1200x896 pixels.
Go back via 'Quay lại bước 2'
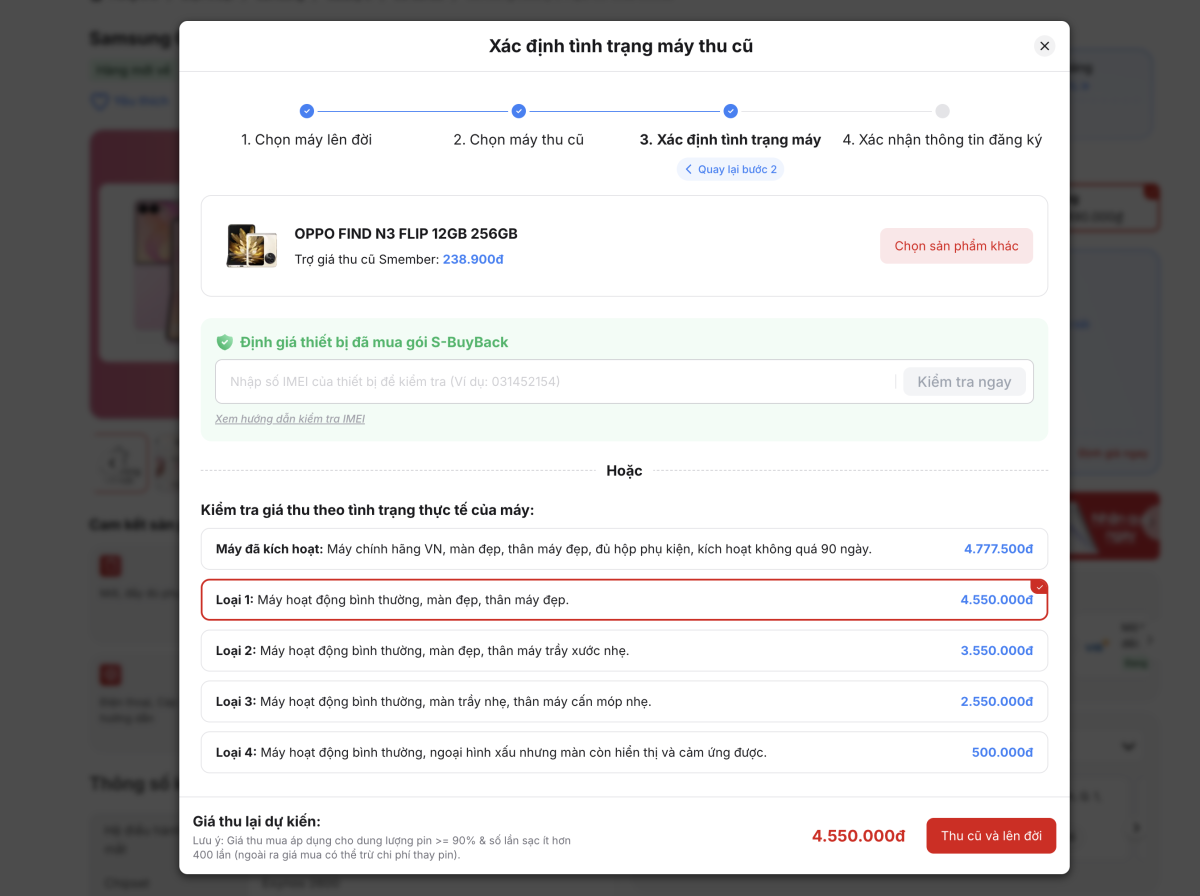(731, 169)
